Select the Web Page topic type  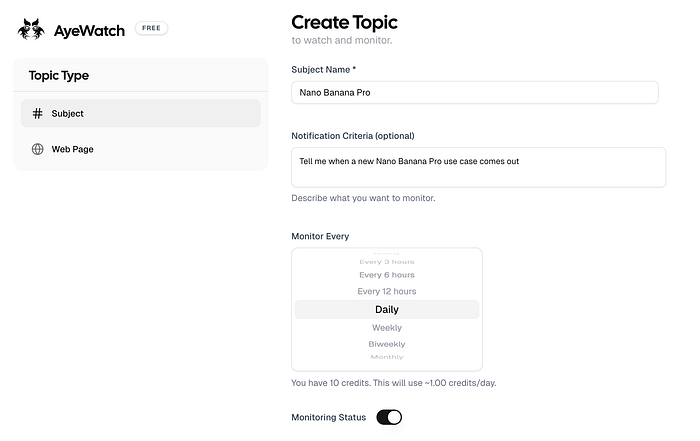[140, 149]
